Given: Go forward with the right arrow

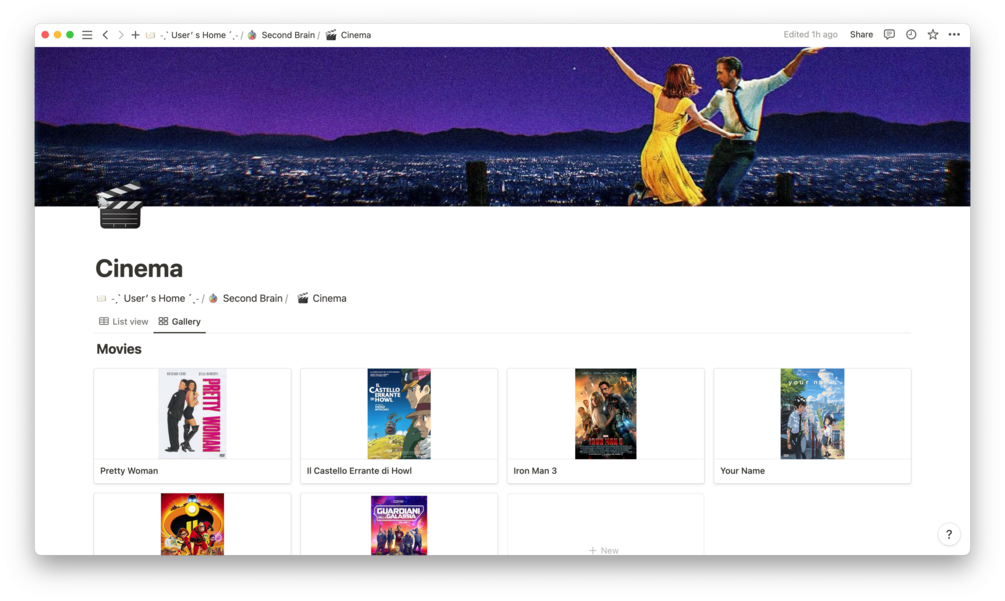Looking at the screenshot, I should [x=120, y=35].
